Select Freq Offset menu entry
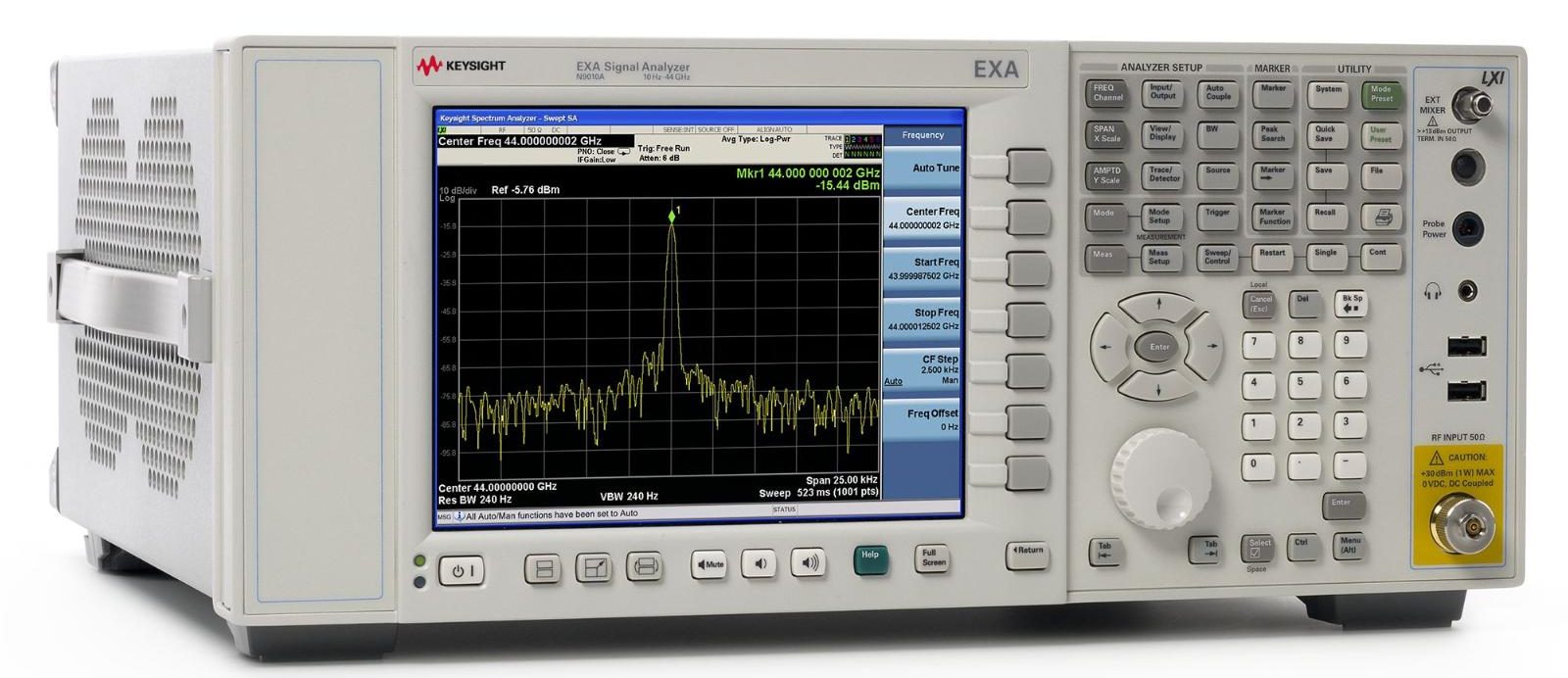The image size is (1568, 678). click(x=922, y=421)
